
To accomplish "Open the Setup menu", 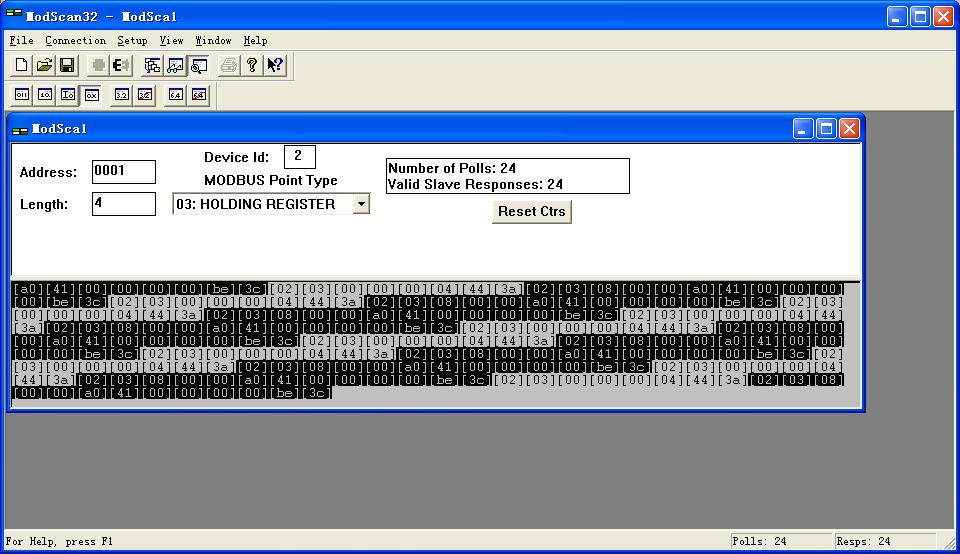I will [x=132, y=40].
